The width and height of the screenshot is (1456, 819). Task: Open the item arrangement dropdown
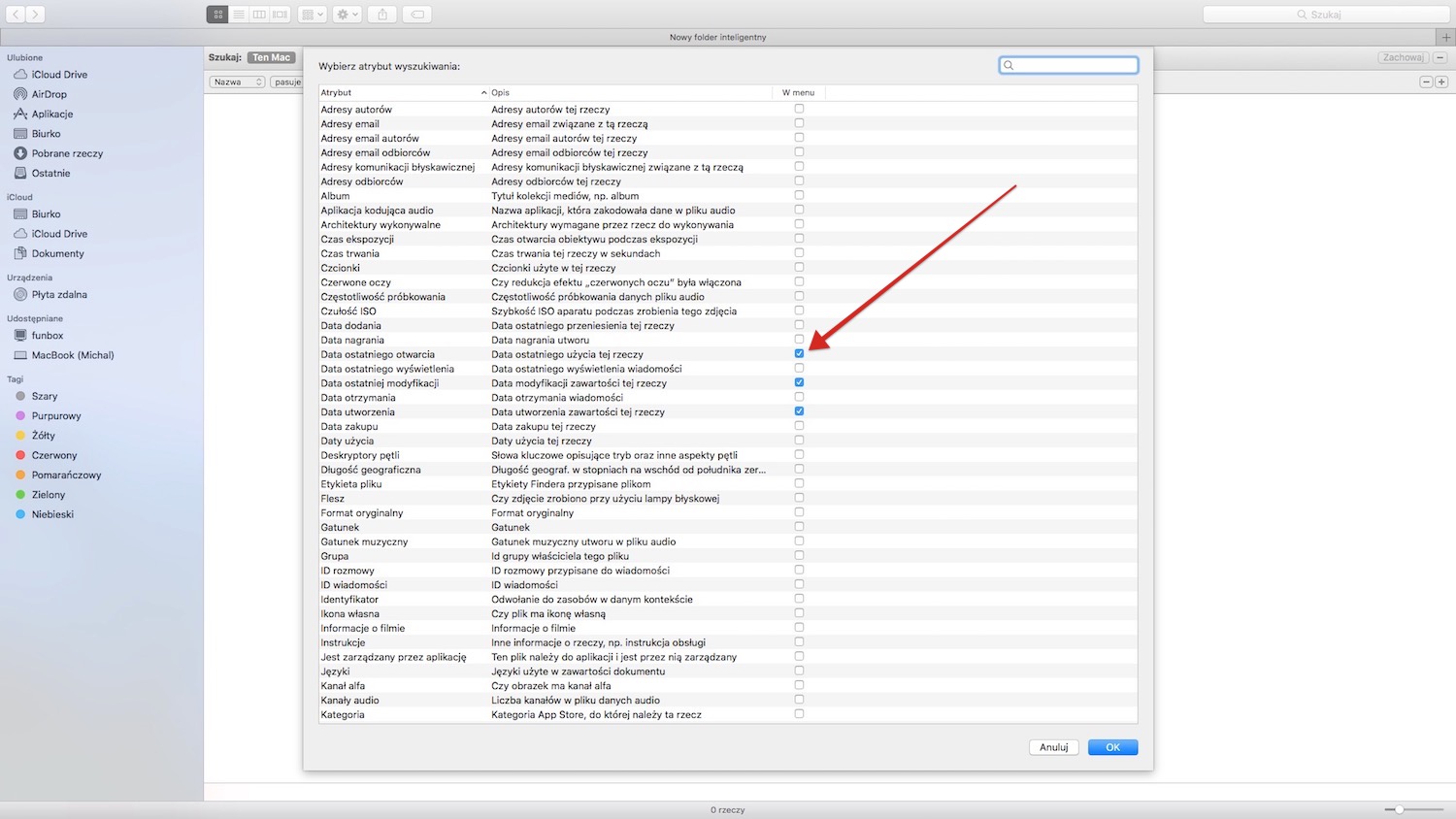[x=311, y=14]
